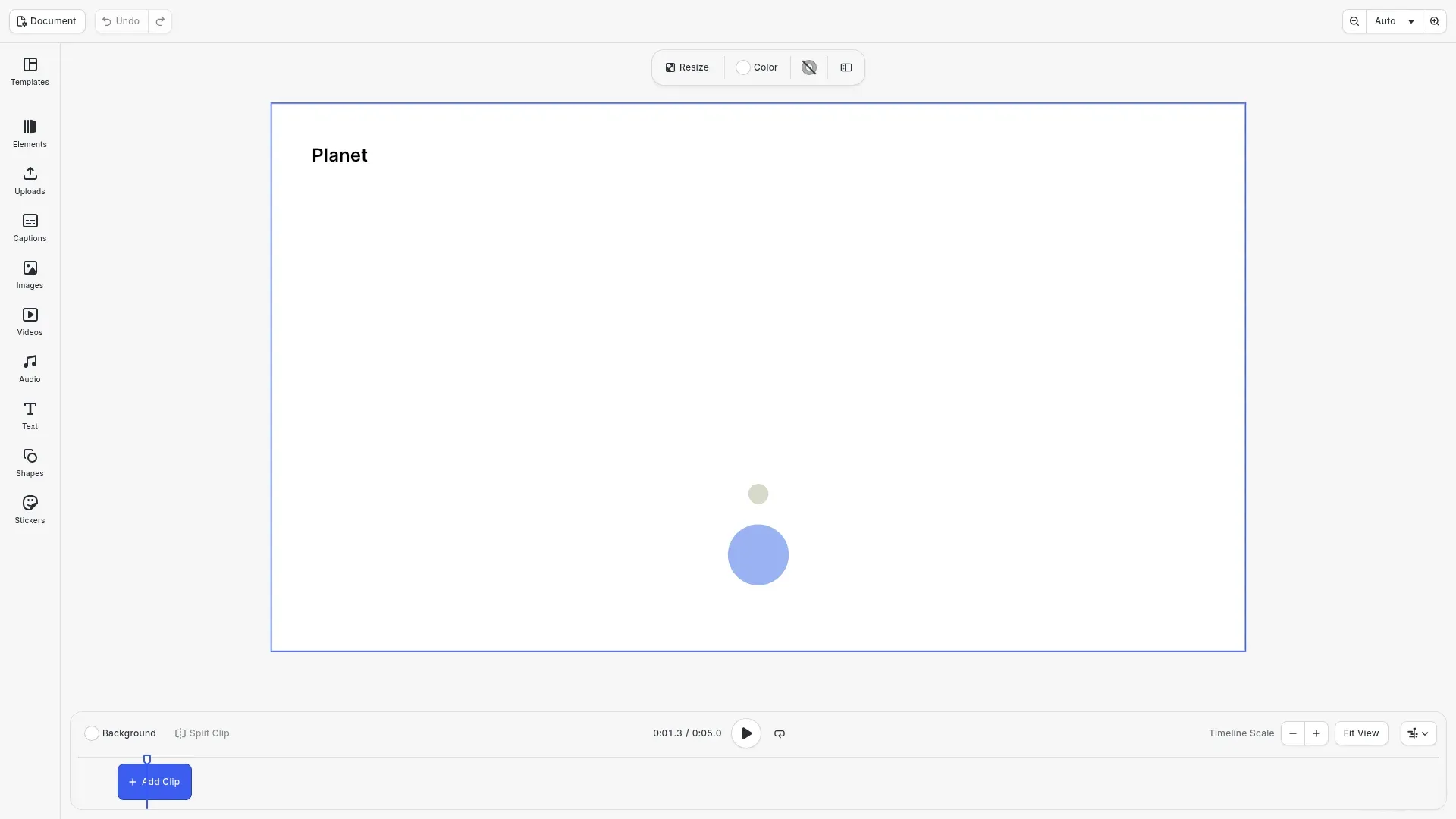
Task: Open the Elements panel
Action: coord(30,134)
